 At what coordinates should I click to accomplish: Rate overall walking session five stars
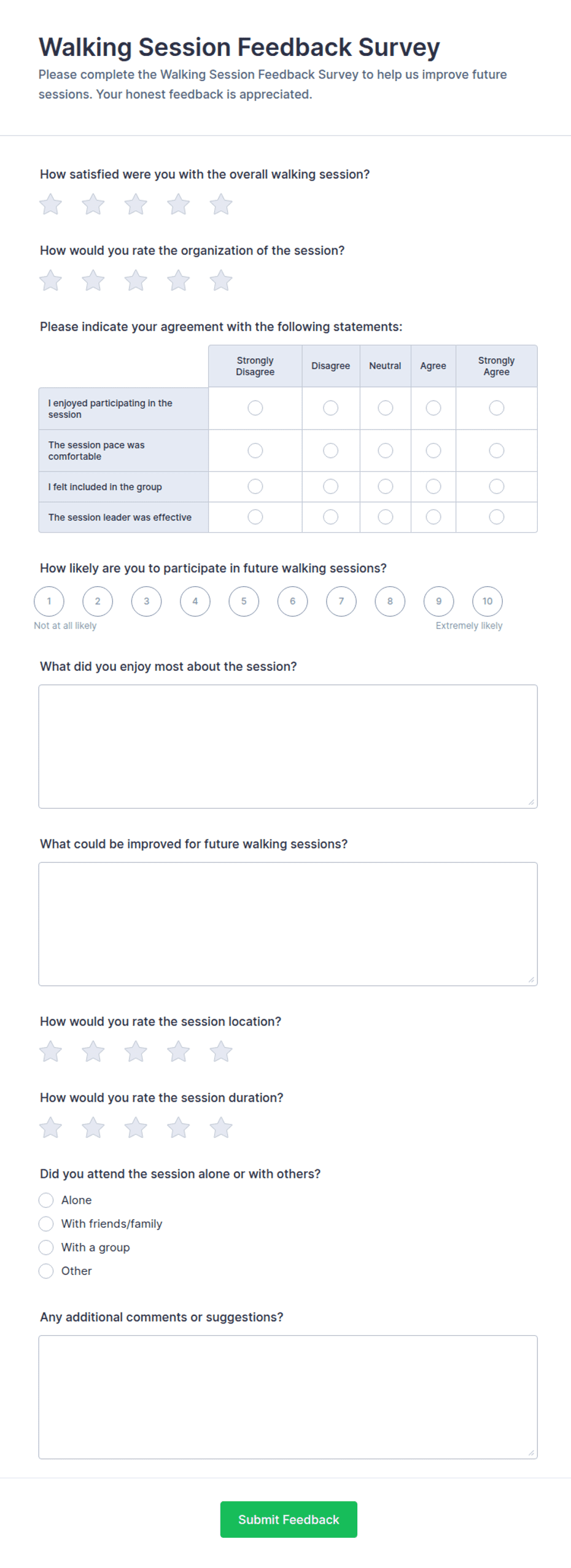coord(220,204)
